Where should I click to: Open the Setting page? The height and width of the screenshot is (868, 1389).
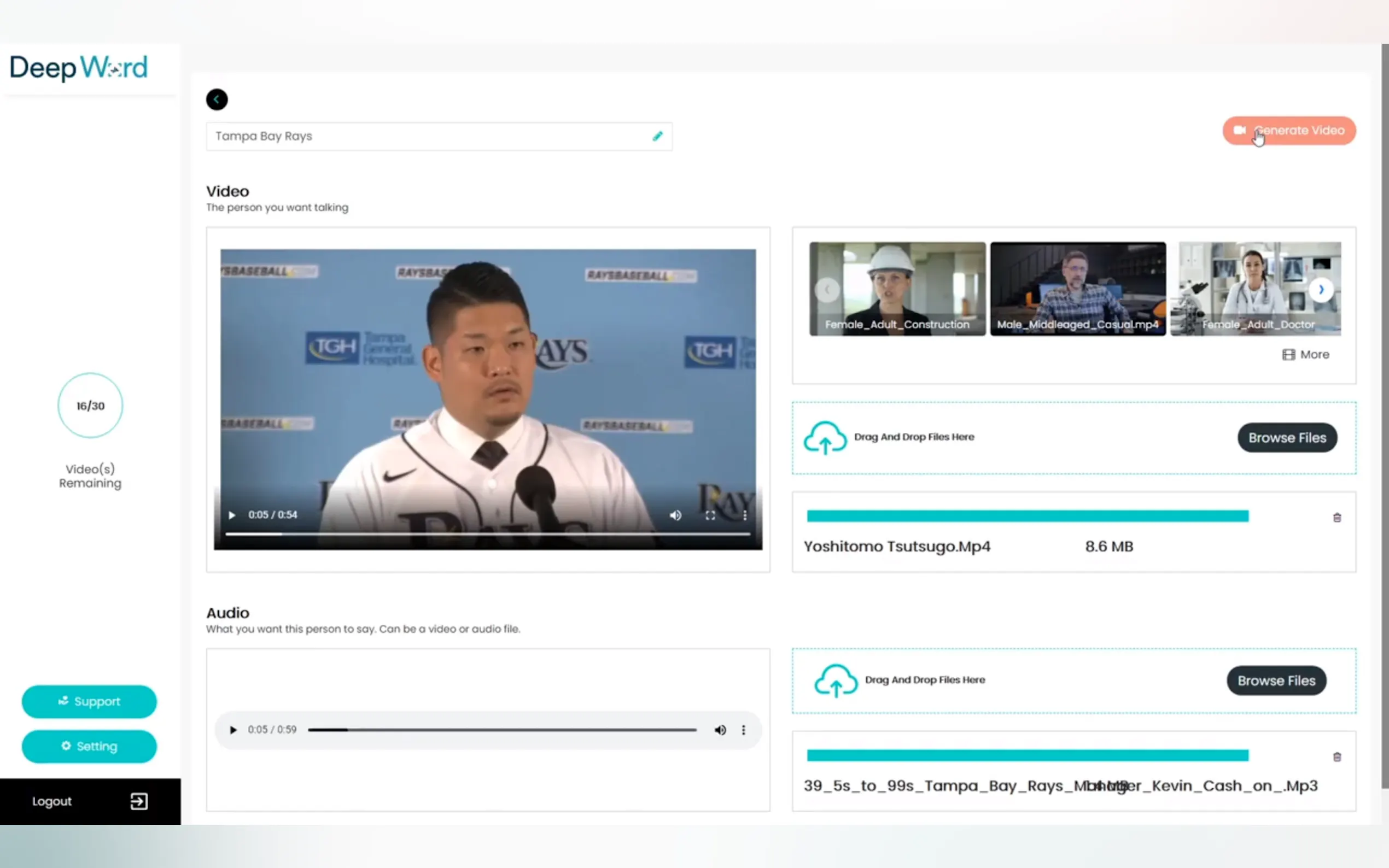(89, 746)
